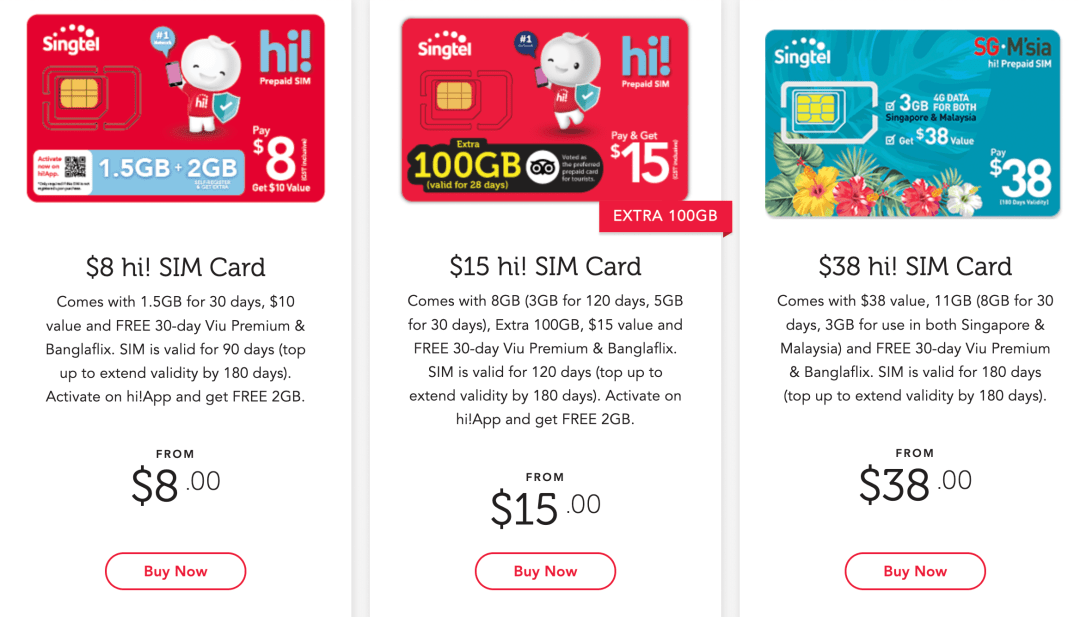This screenshot has width=1080, height=617.
Task: Click the mascot character on $8 card
Action: (205, 84)
